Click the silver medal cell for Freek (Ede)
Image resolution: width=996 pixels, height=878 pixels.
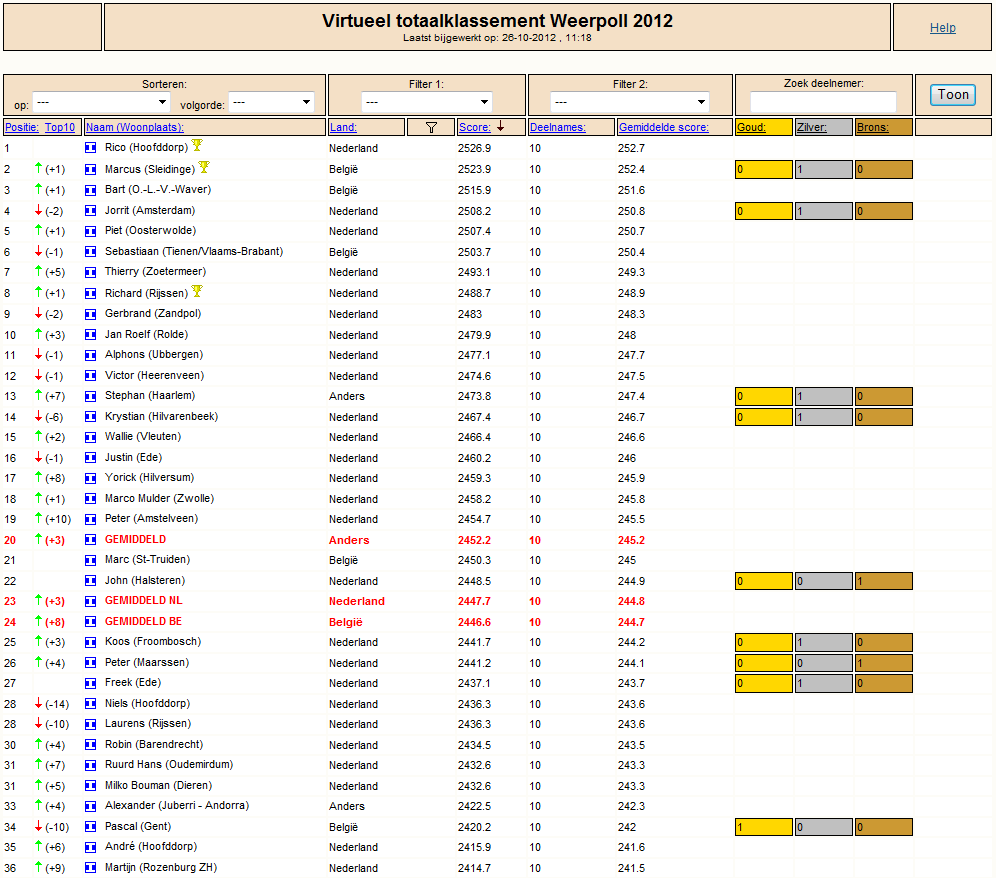pos(824,684)
